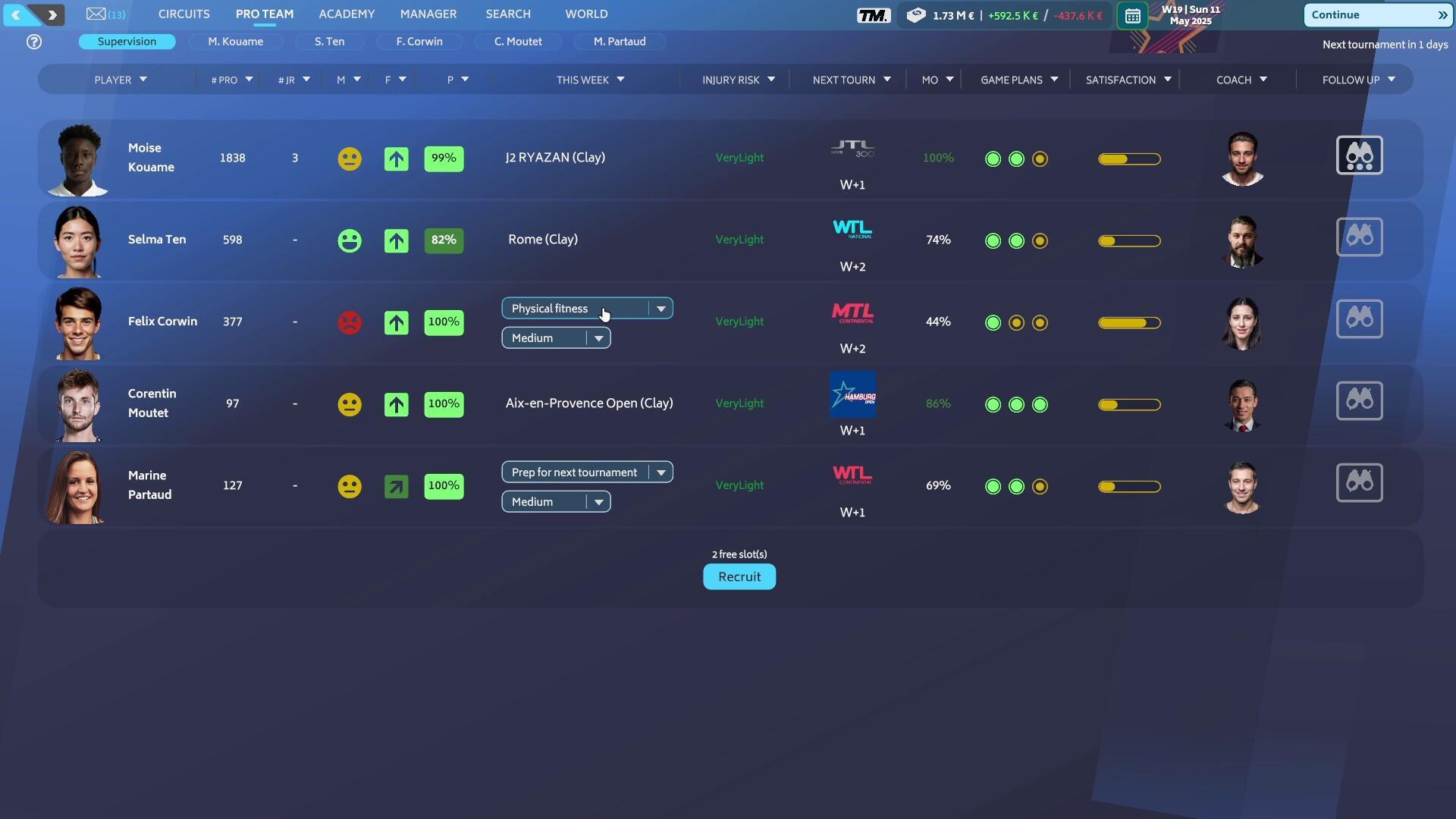Switch to the C. Moutet tab
This screenshot has width=1456, height=819.
pos(518,42)
